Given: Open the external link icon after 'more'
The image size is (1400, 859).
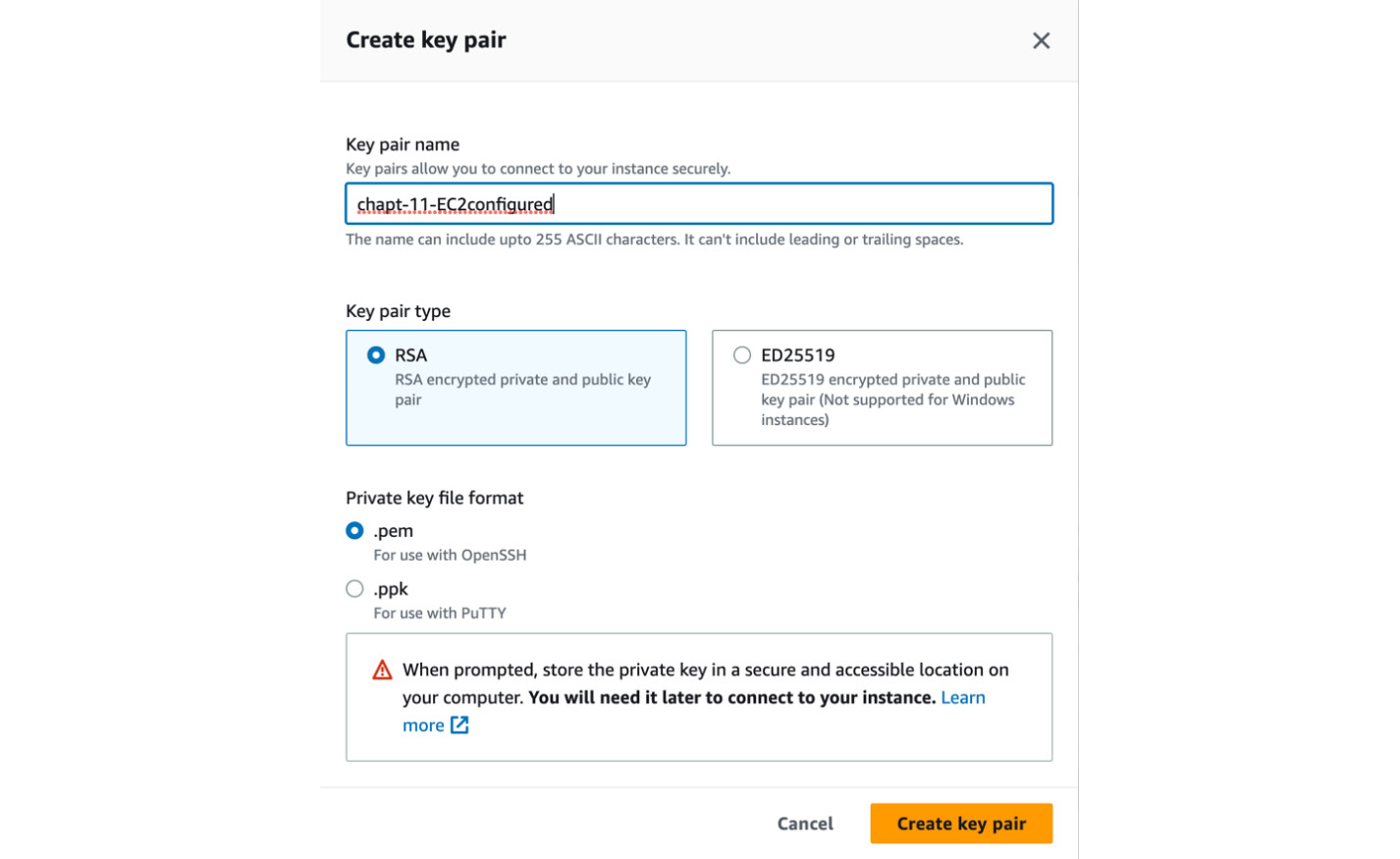Looking at the screenshot, I should point(459,725).
